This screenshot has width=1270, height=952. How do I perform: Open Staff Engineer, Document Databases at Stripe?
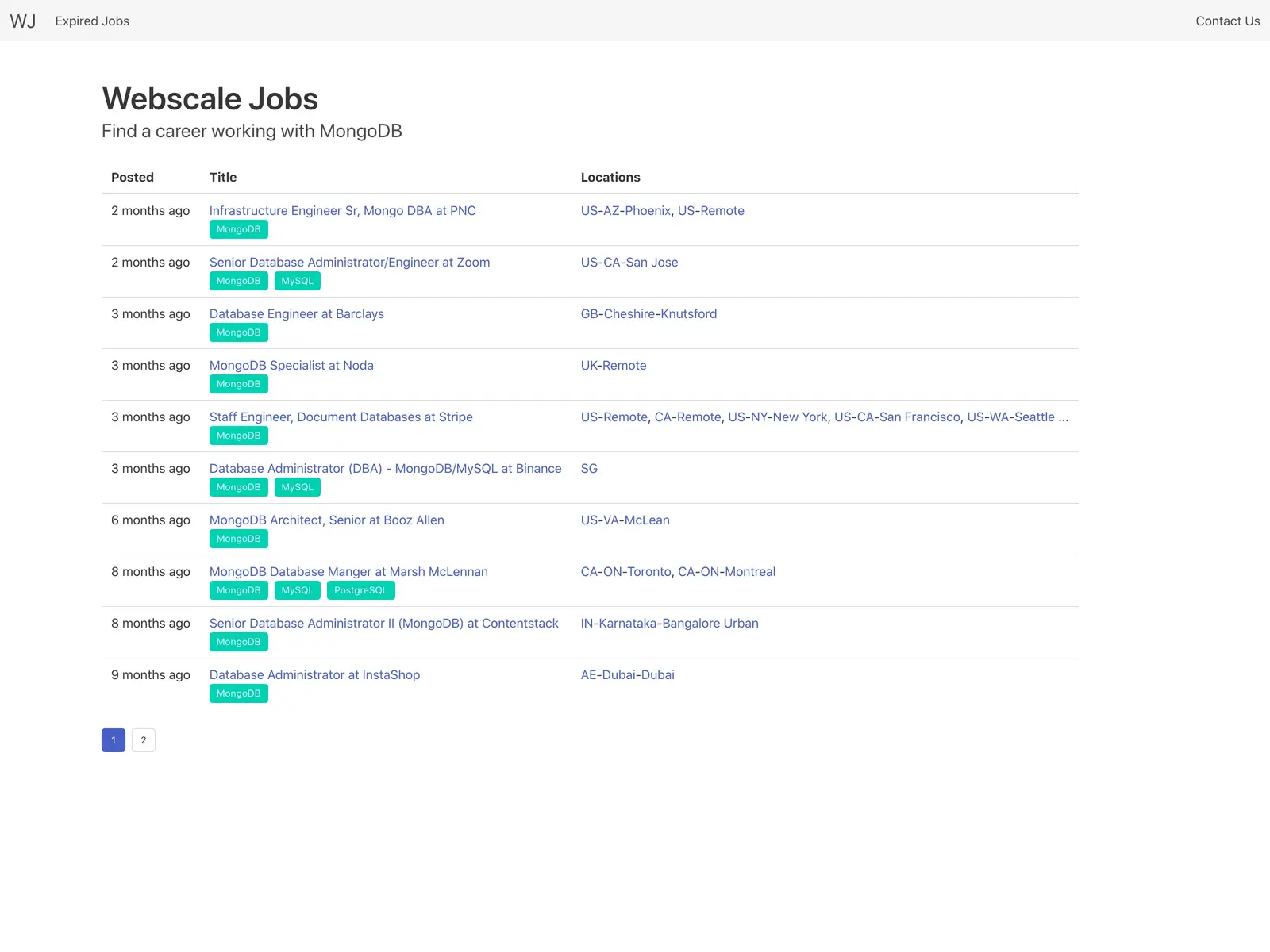point(341,416)
